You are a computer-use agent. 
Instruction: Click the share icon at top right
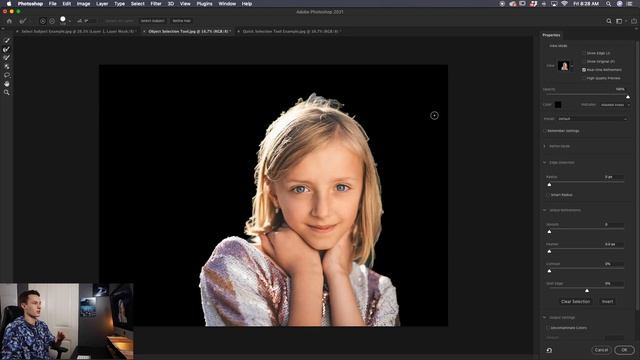634,21
